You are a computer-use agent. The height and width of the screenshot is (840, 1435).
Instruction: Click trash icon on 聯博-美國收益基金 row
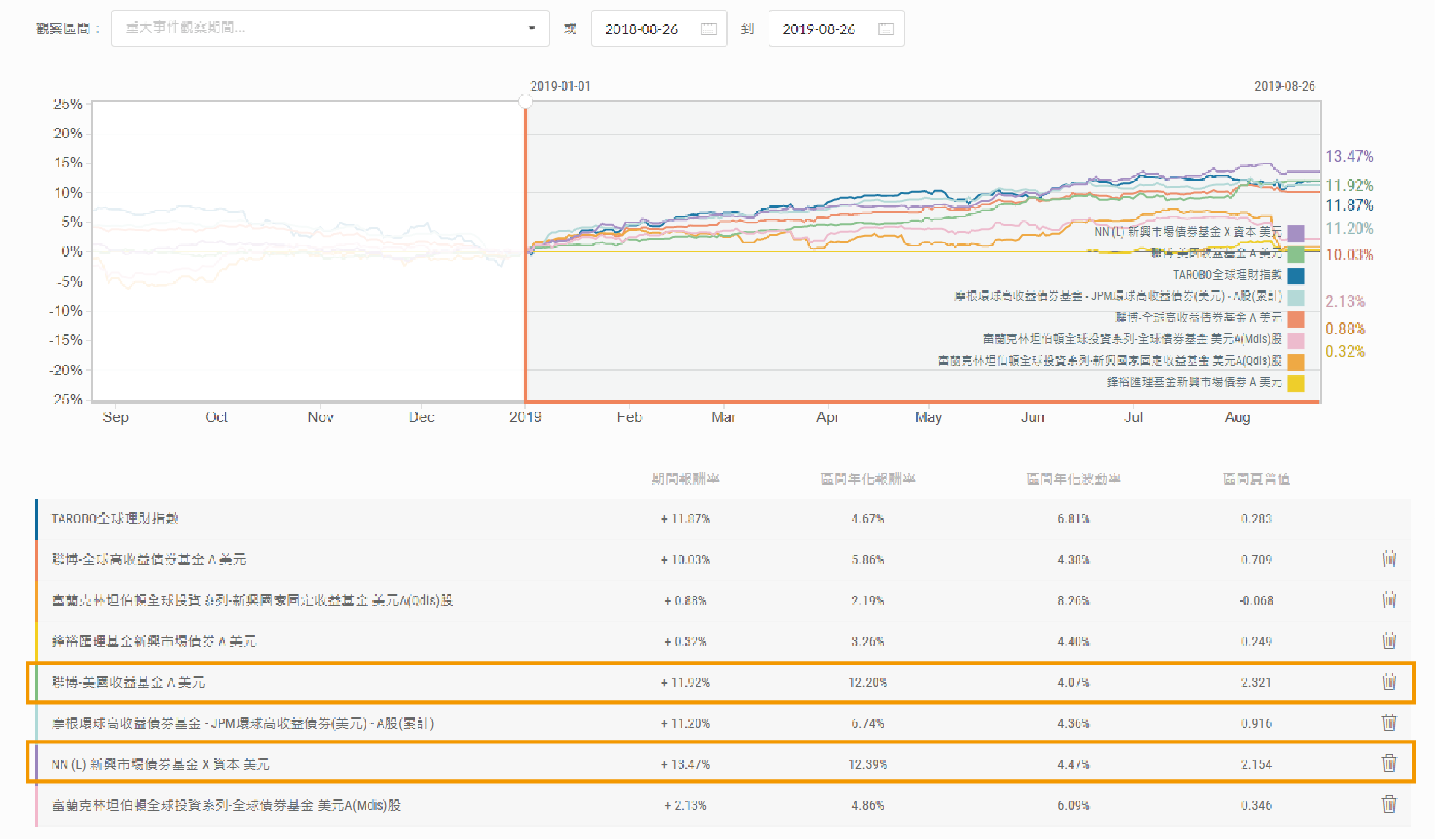[1388, 682]
